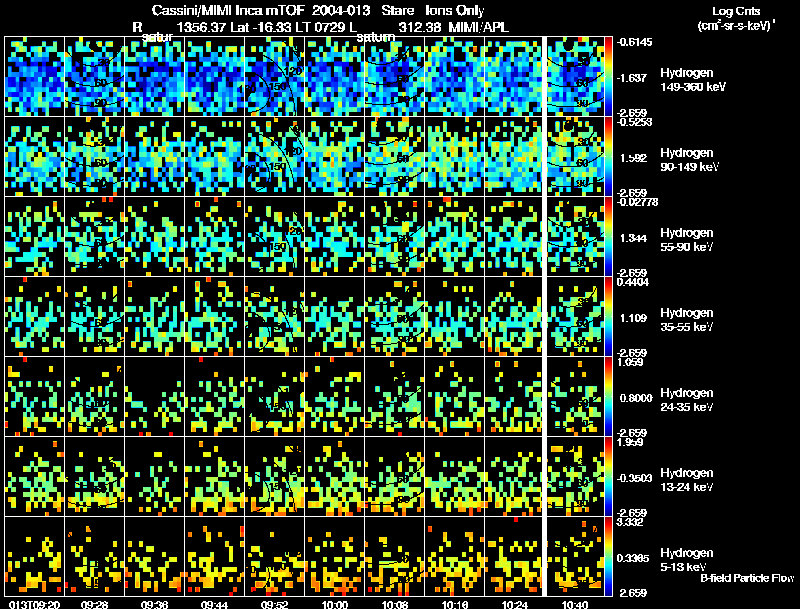
Task: Click the 1356.37 R value in header
Action: pos(201,27)
